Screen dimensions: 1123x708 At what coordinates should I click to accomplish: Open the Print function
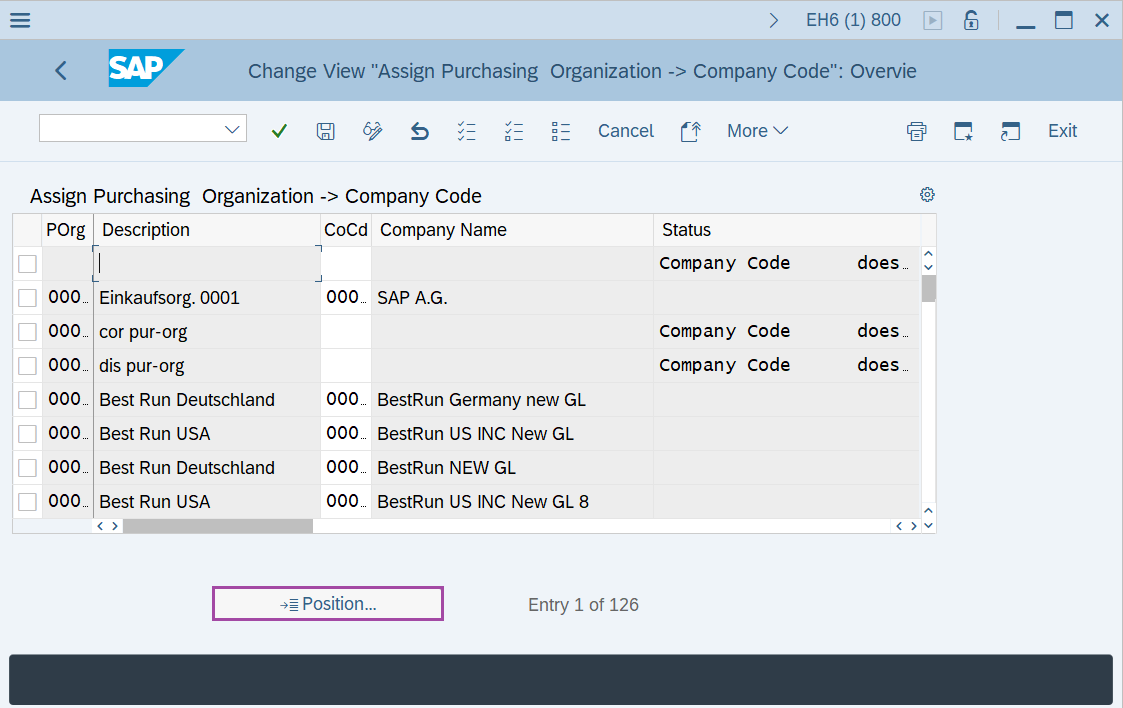916,130
